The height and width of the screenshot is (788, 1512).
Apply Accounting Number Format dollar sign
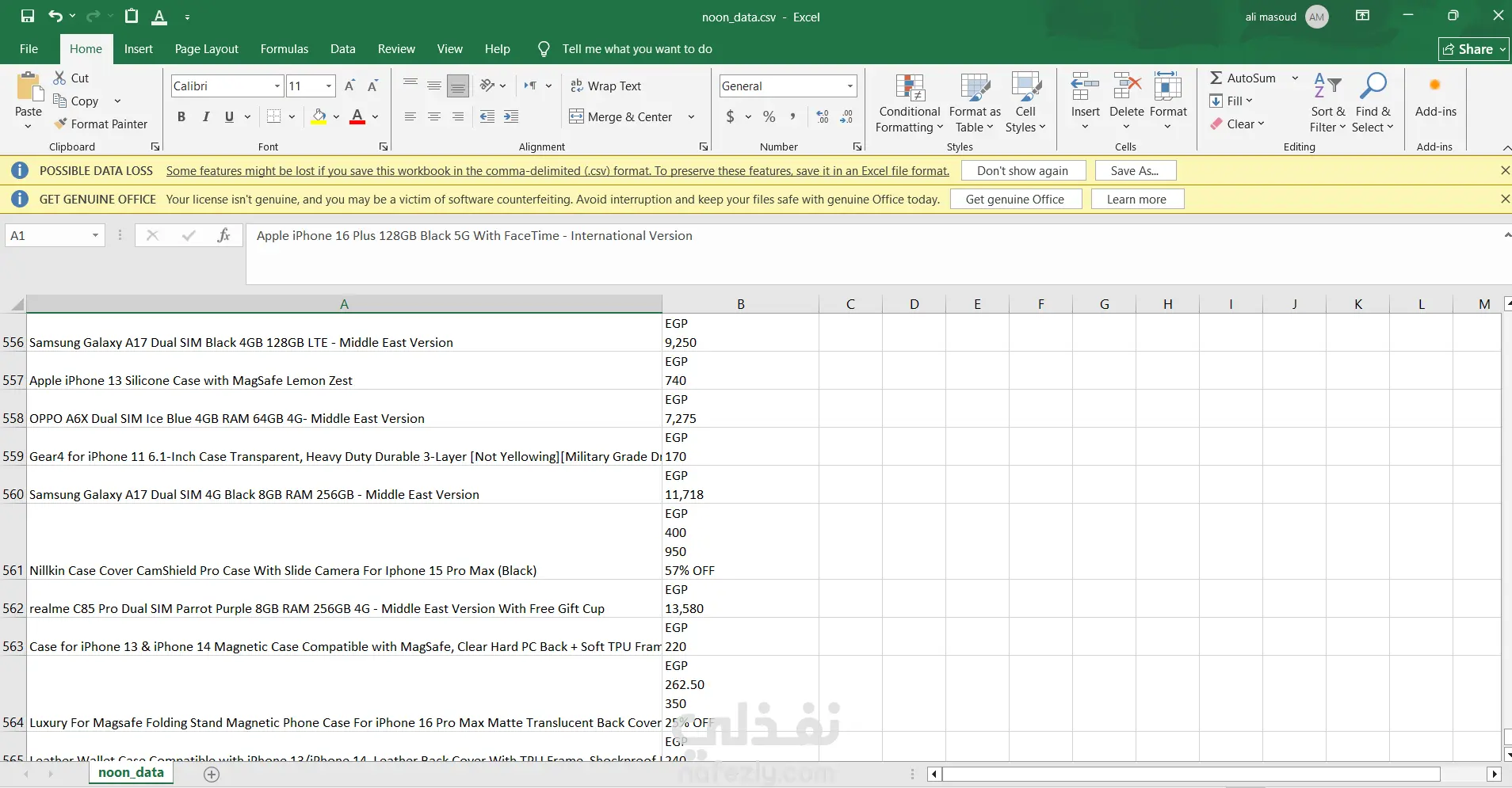click(730, 116)
